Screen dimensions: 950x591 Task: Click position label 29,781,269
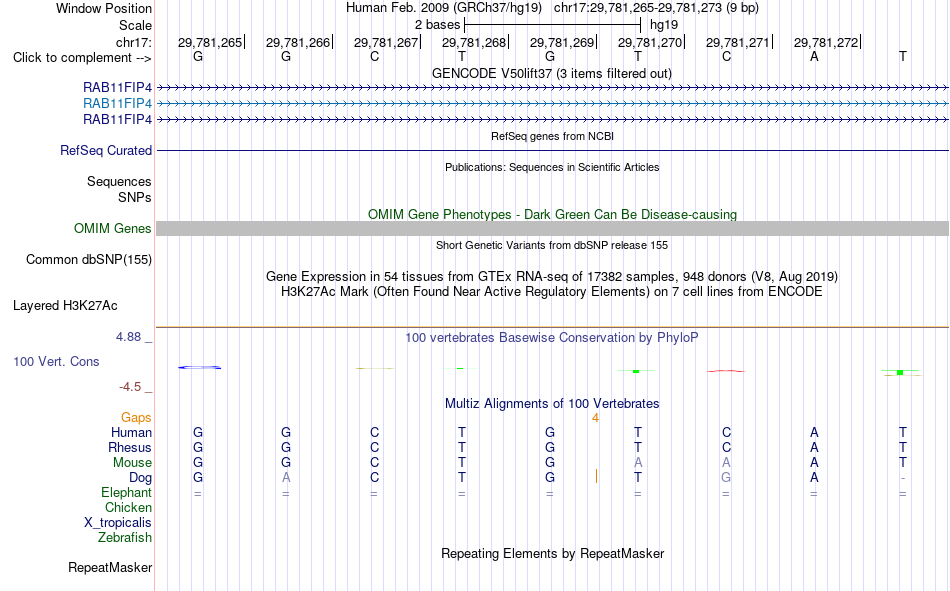point(562,42)
